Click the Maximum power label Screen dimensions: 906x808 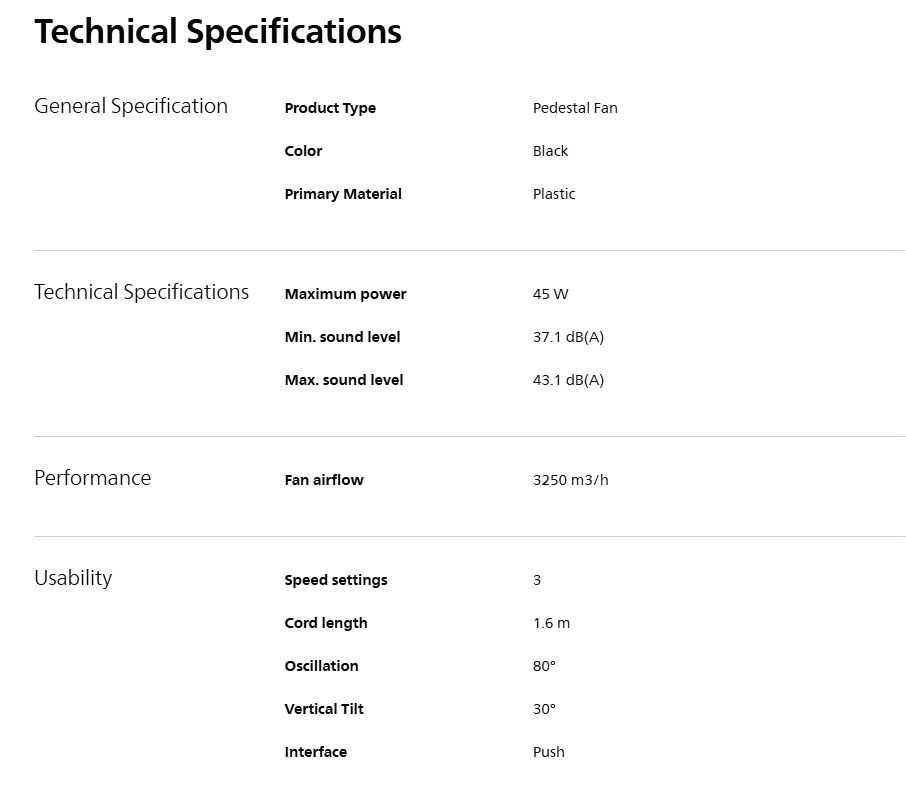346,294
